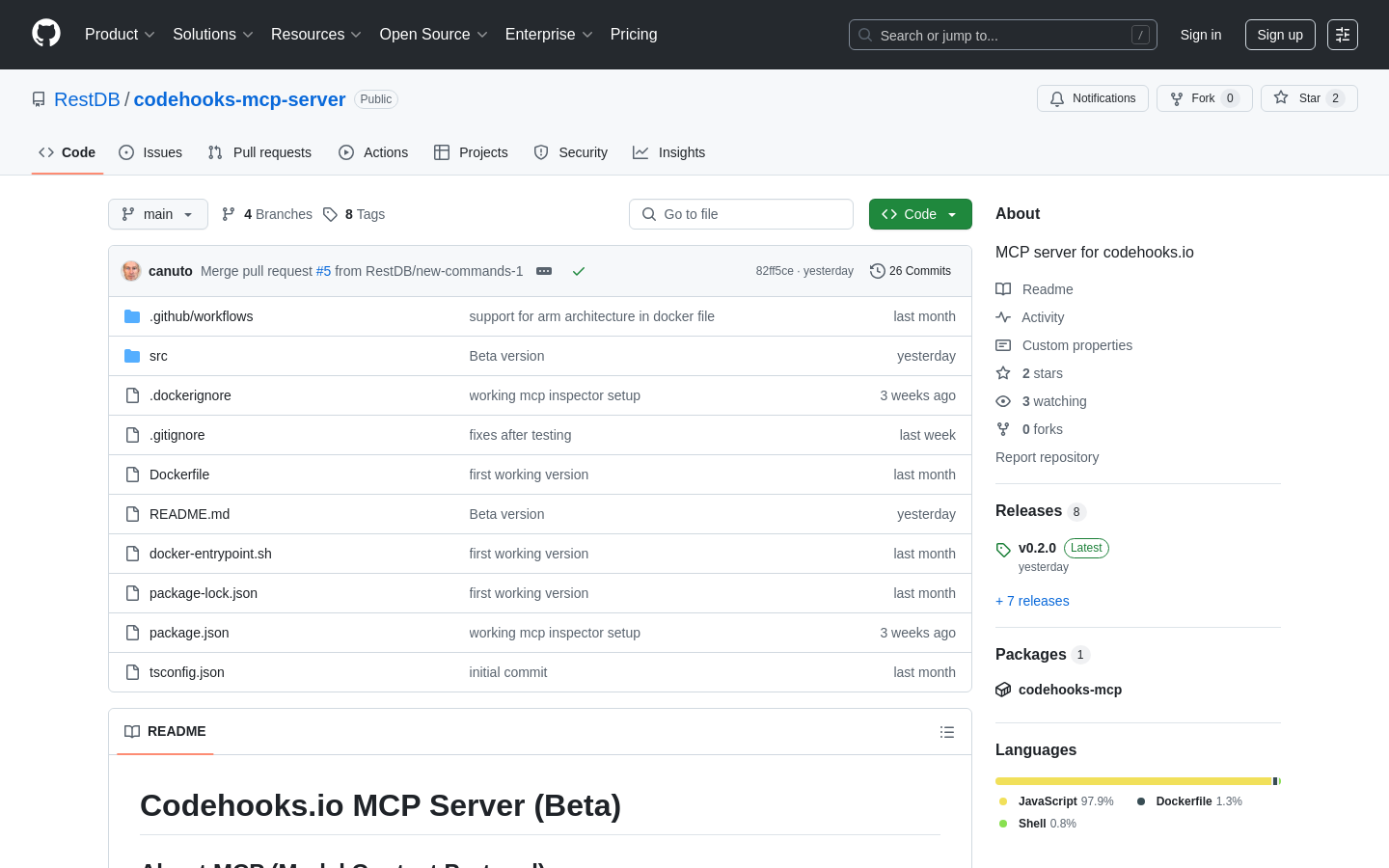This screenshot has height=868, width=1389.
Task: Open the Dockerfile file
Action: click(x=179, y=475)
